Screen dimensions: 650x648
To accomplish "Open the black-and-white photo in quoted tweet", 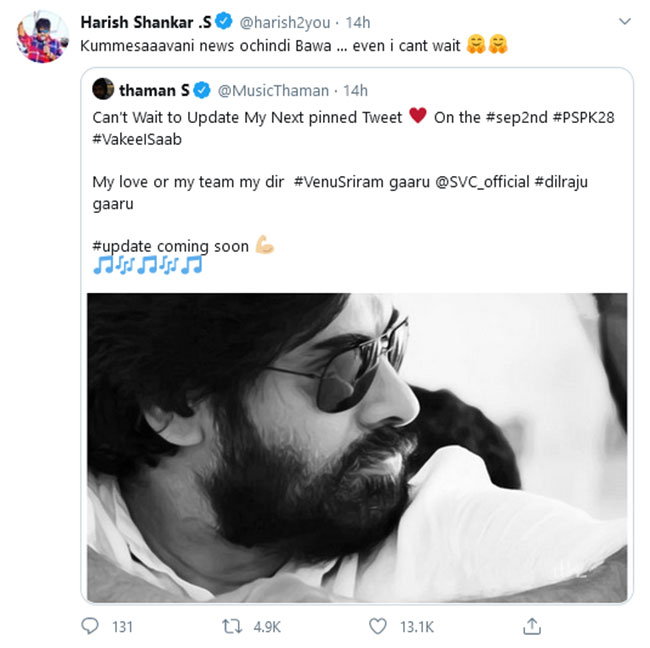I will pyautogui.click(x=357, y=447).
